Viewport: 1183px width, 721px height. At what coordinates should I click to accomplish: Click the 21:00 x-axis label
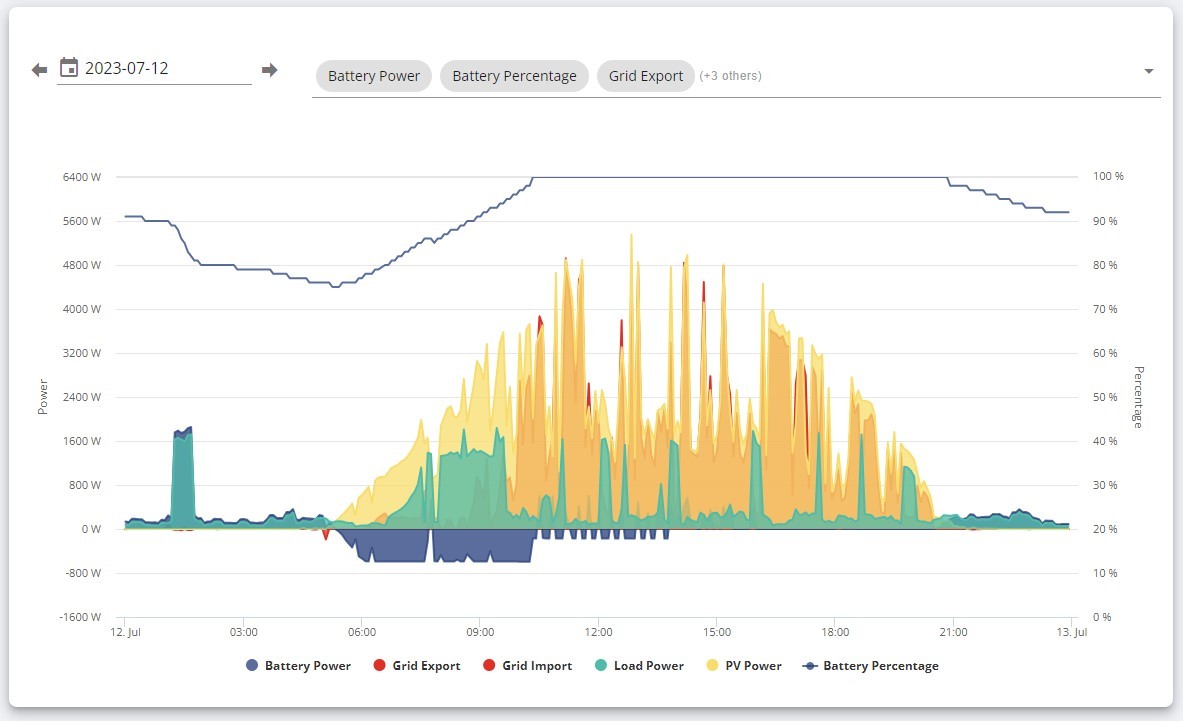(x=954, y=632)
